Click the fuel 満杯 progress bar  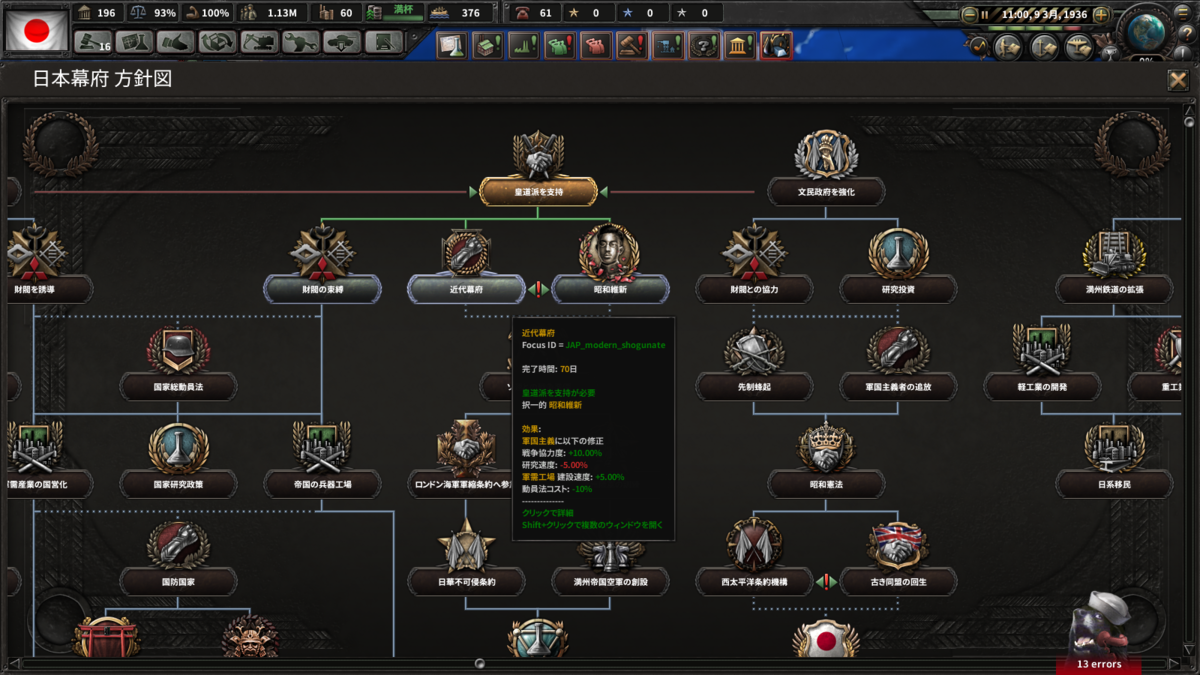click(396, 13)
